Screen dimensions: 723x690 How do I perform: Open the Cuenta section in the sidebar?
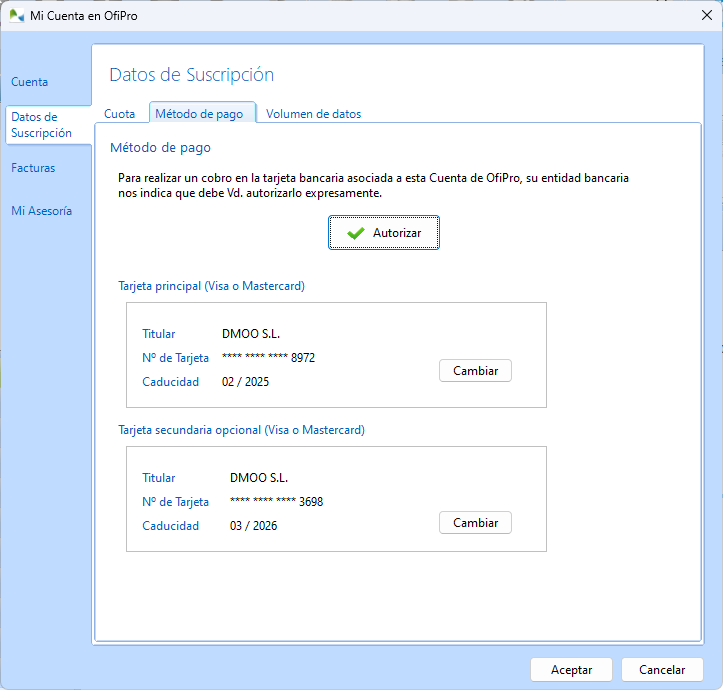pos(30,82)
